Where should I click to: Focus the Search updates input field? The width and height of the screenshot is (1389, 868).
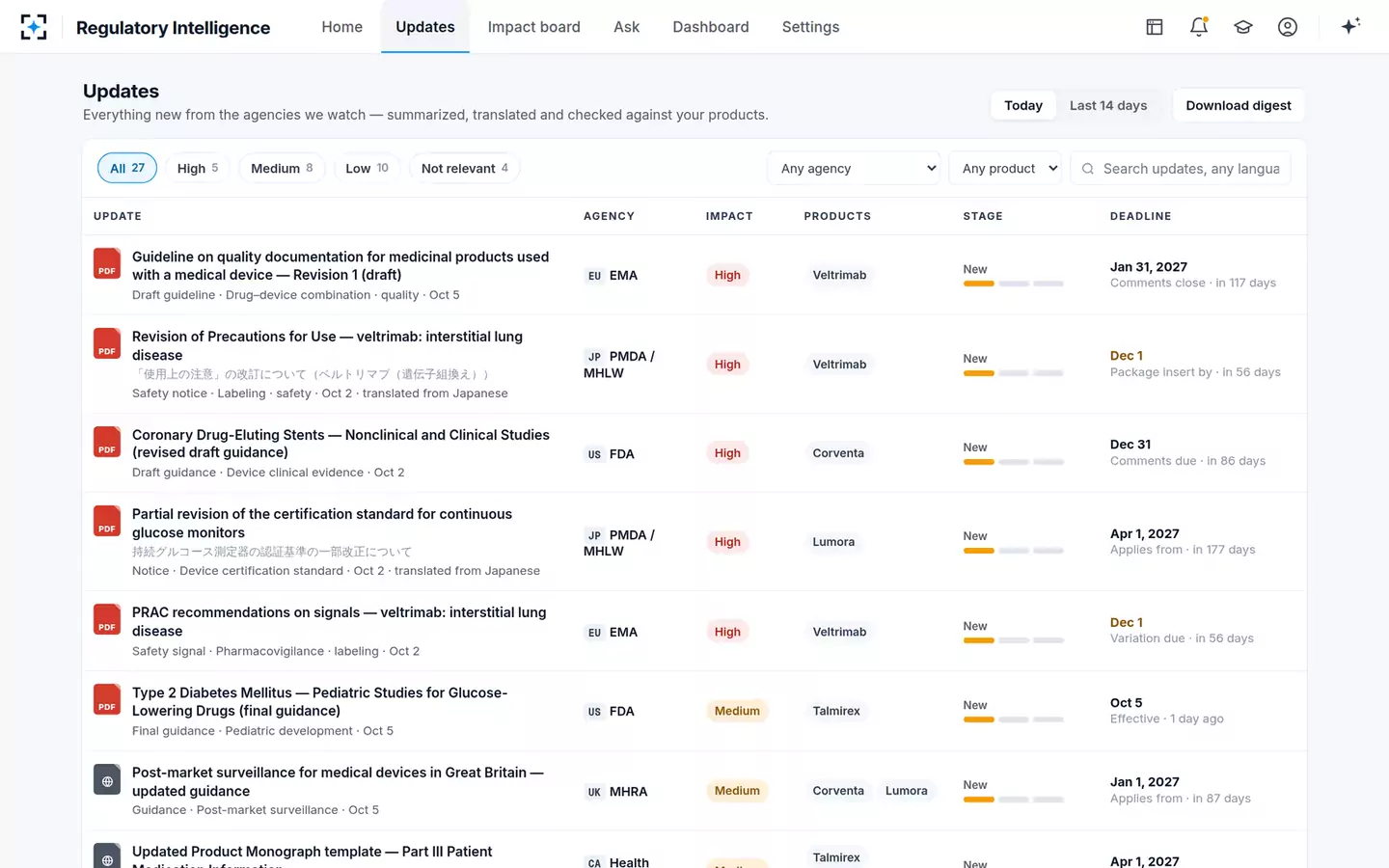pyautogui.click(x=1181, y=169)
